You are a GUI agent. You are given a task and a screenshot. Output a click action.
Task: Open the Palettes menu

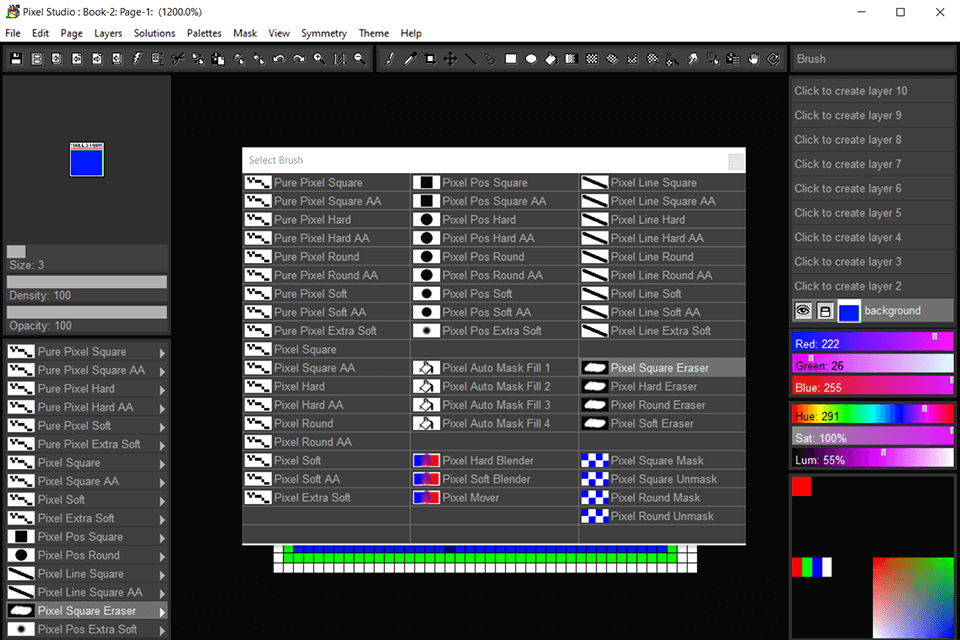pyautogui.click(x=204, y=33)
